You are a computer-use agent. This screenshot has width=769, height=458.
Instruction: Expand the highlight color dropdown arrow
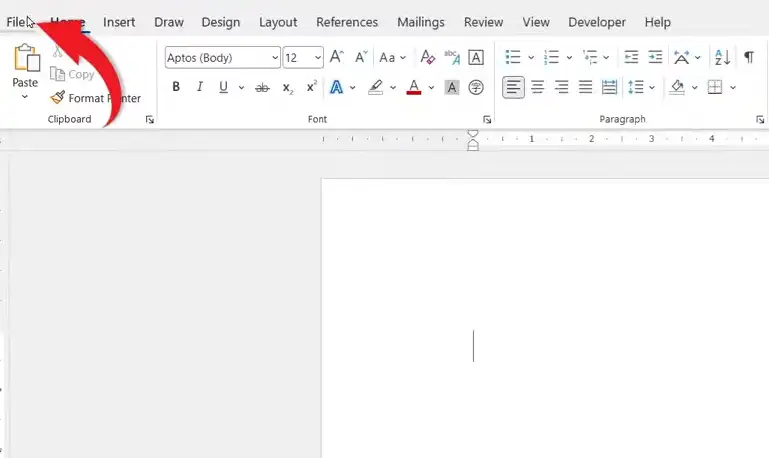coord(393,88)
